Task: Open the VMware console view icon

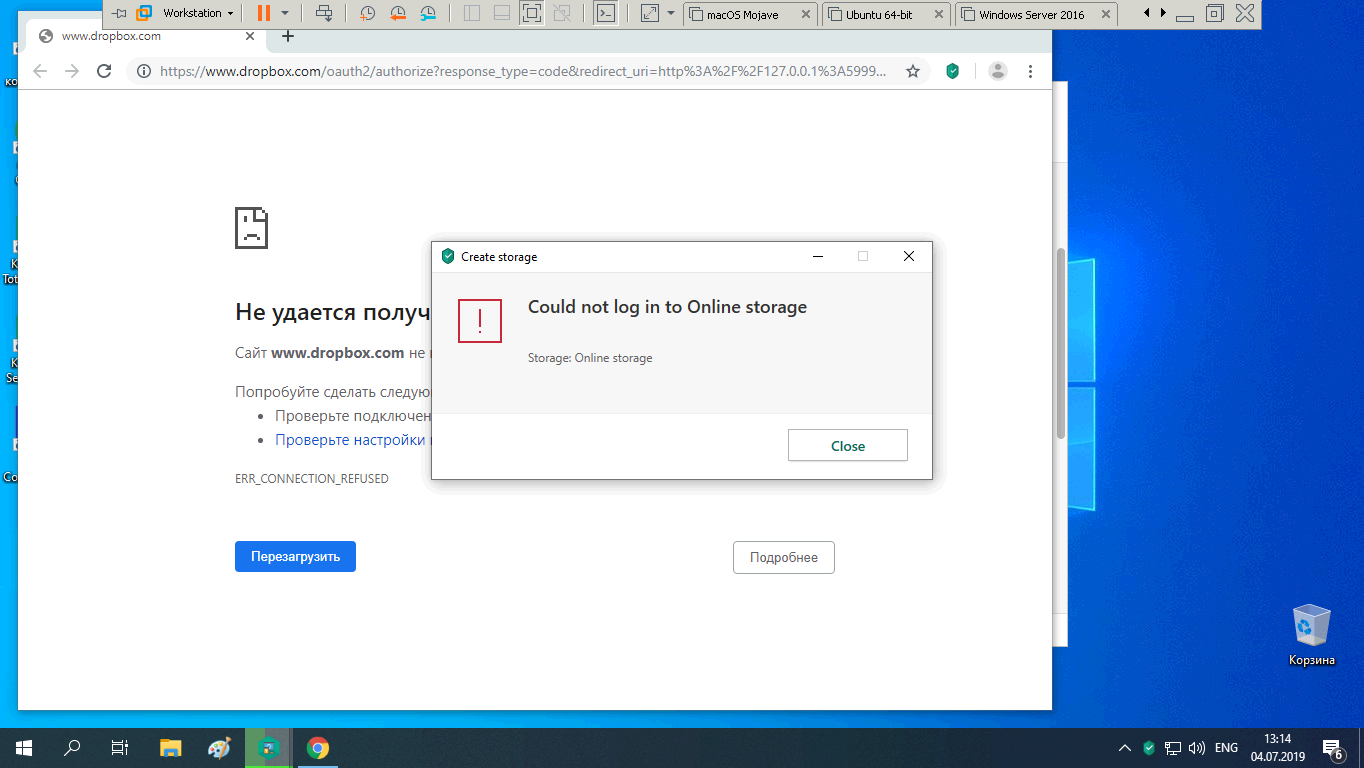Action: tap(605, 14)
